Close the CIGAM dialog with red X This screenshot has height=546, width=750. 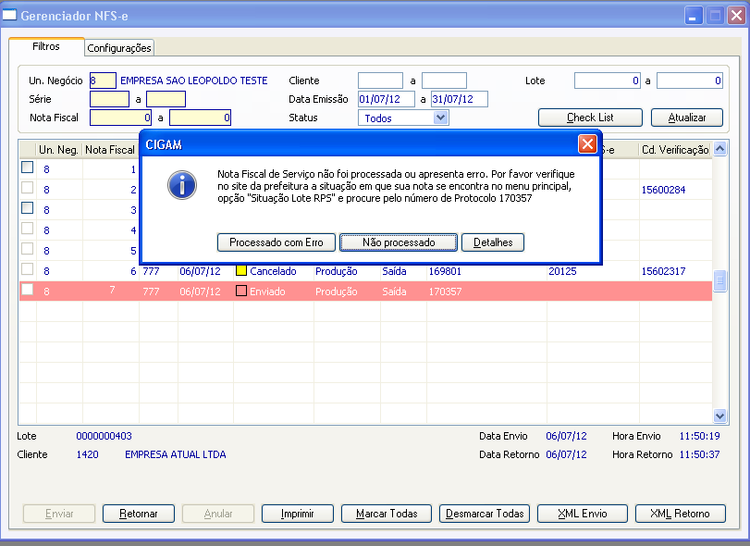(x=587, y=144)
